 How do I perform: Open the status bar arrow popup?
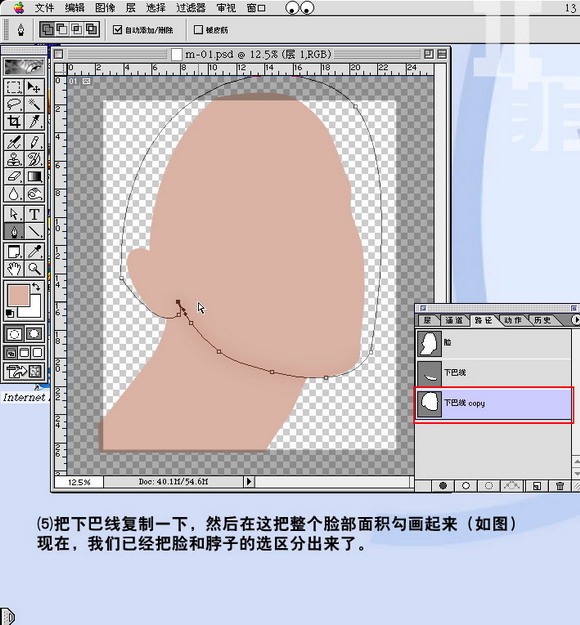point(249,481)
